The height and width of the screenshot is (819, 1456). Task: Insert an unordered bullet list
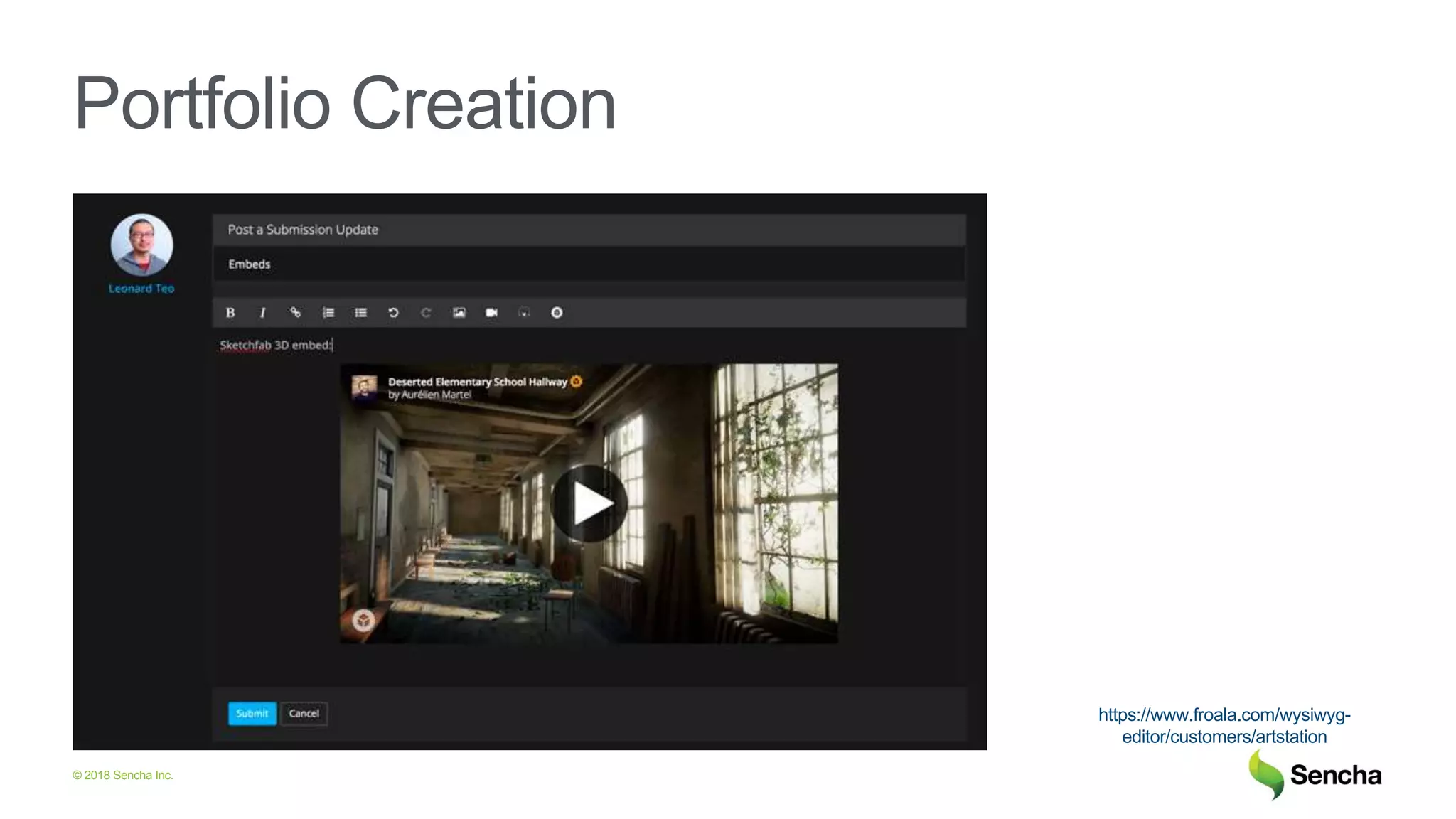click(x=360, y=312)
